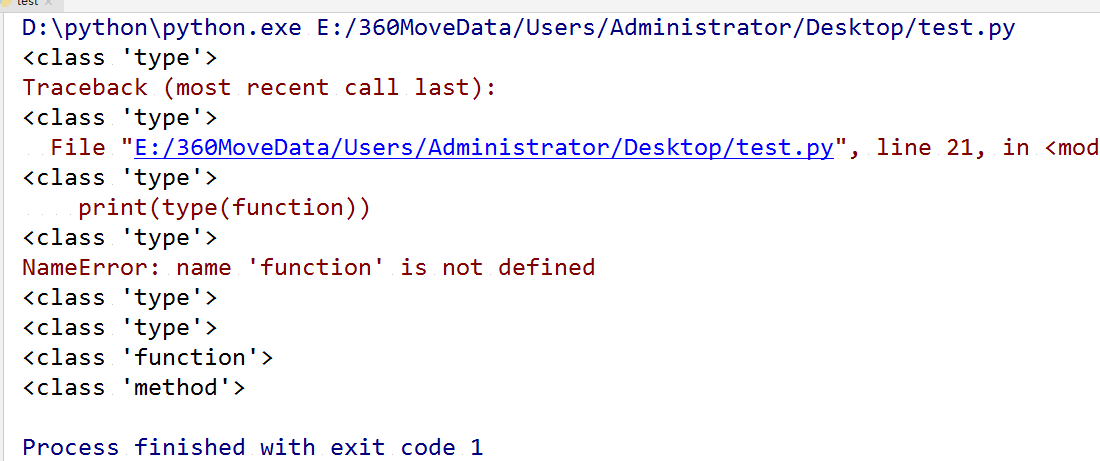Click the word "NameError" in the error
1100x461 pixels.
point(85,267)
